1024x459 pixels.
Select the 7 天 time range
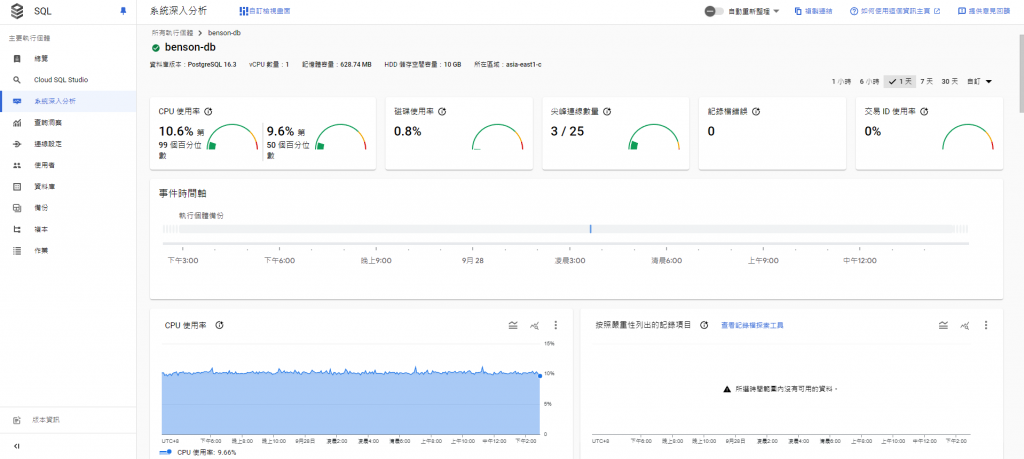coord(926,82)
